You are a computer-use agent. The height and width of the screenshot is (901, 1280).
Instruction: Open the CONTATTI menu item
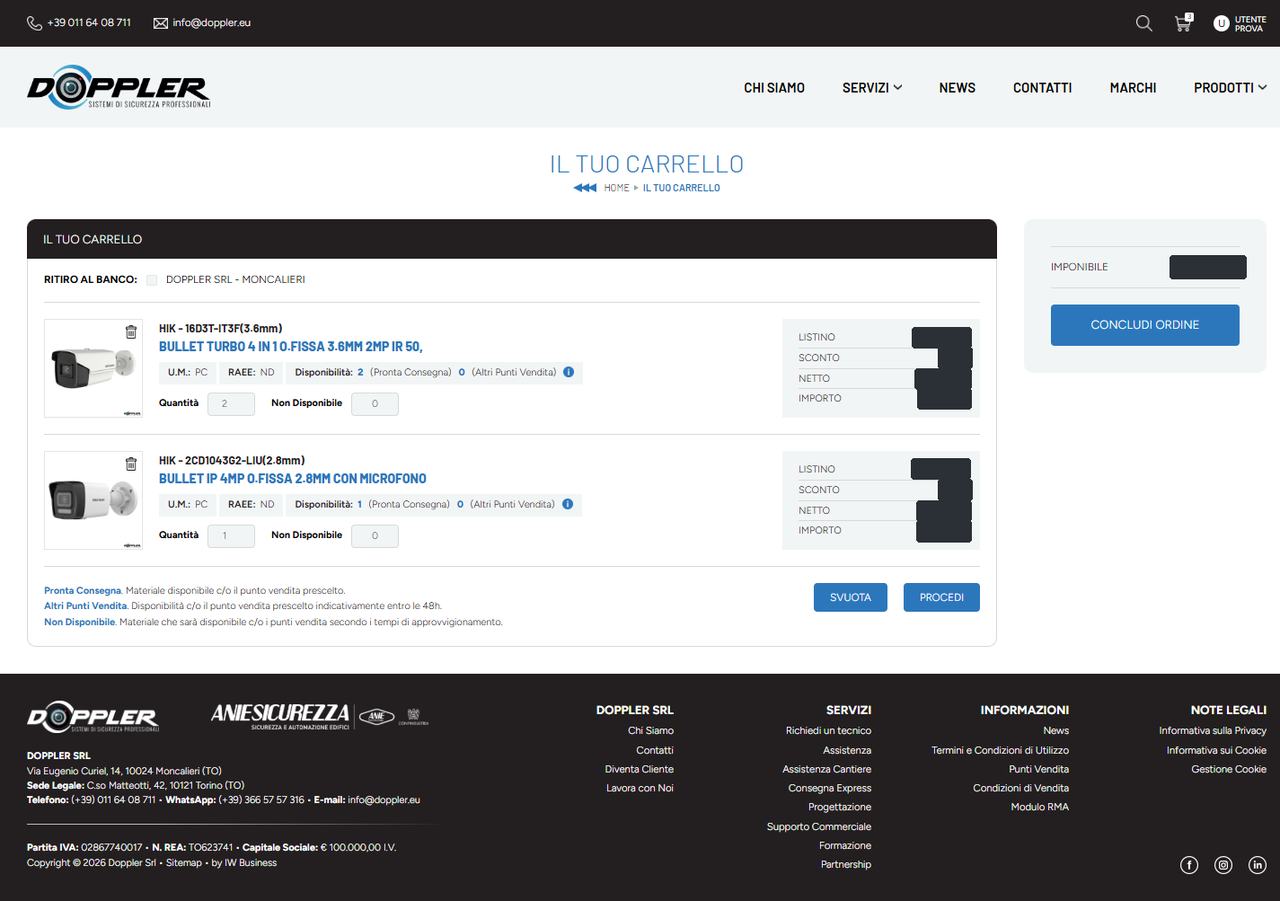tap(1042, 88)
